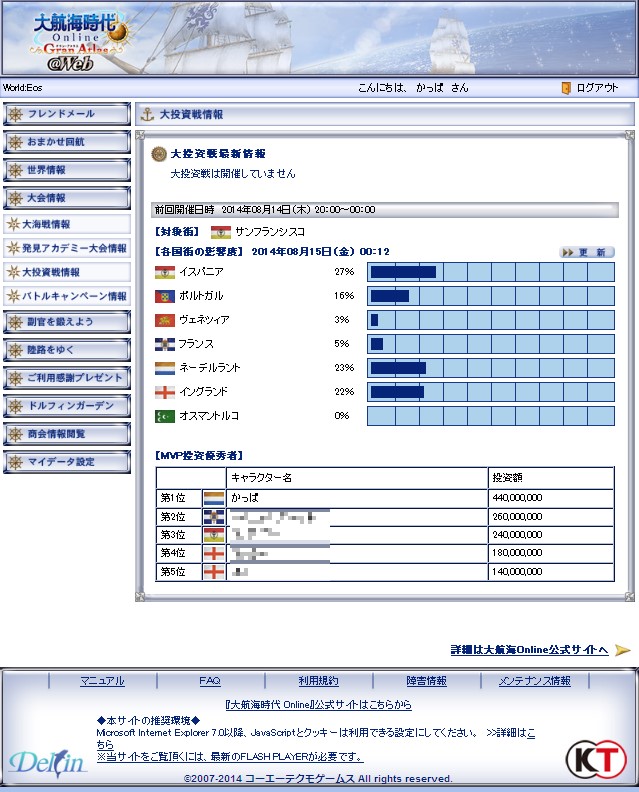Open the 大海戦情報 submenu item
The image size is (639, 792).
67,224
